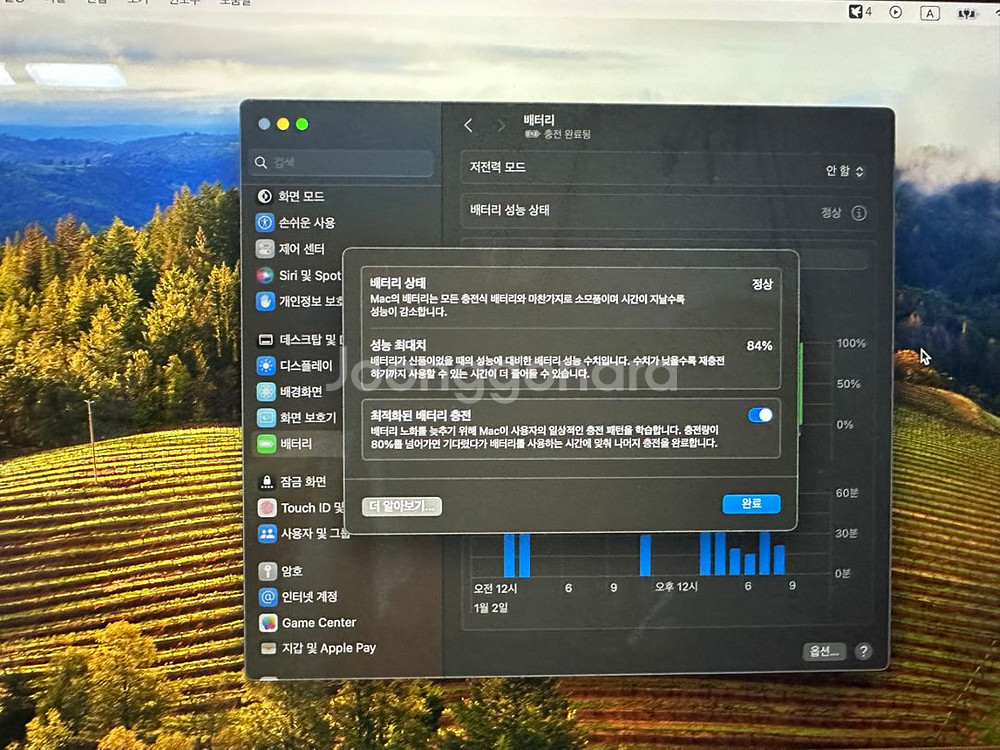Select 화면 보호기 icon in sidebar

(266, 418)
